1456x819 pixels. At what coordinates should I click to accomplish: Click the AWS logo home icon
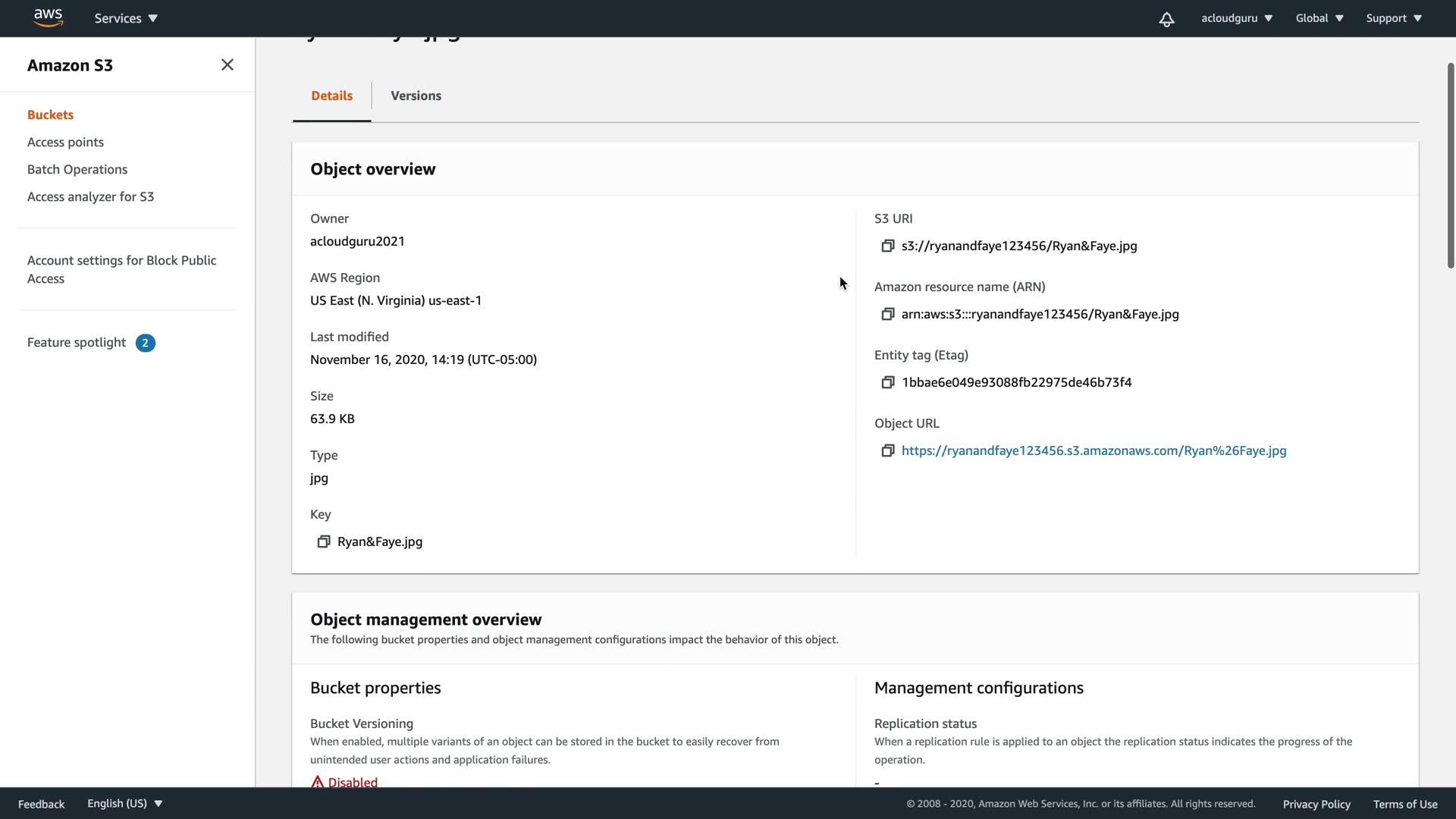point(48,17)
